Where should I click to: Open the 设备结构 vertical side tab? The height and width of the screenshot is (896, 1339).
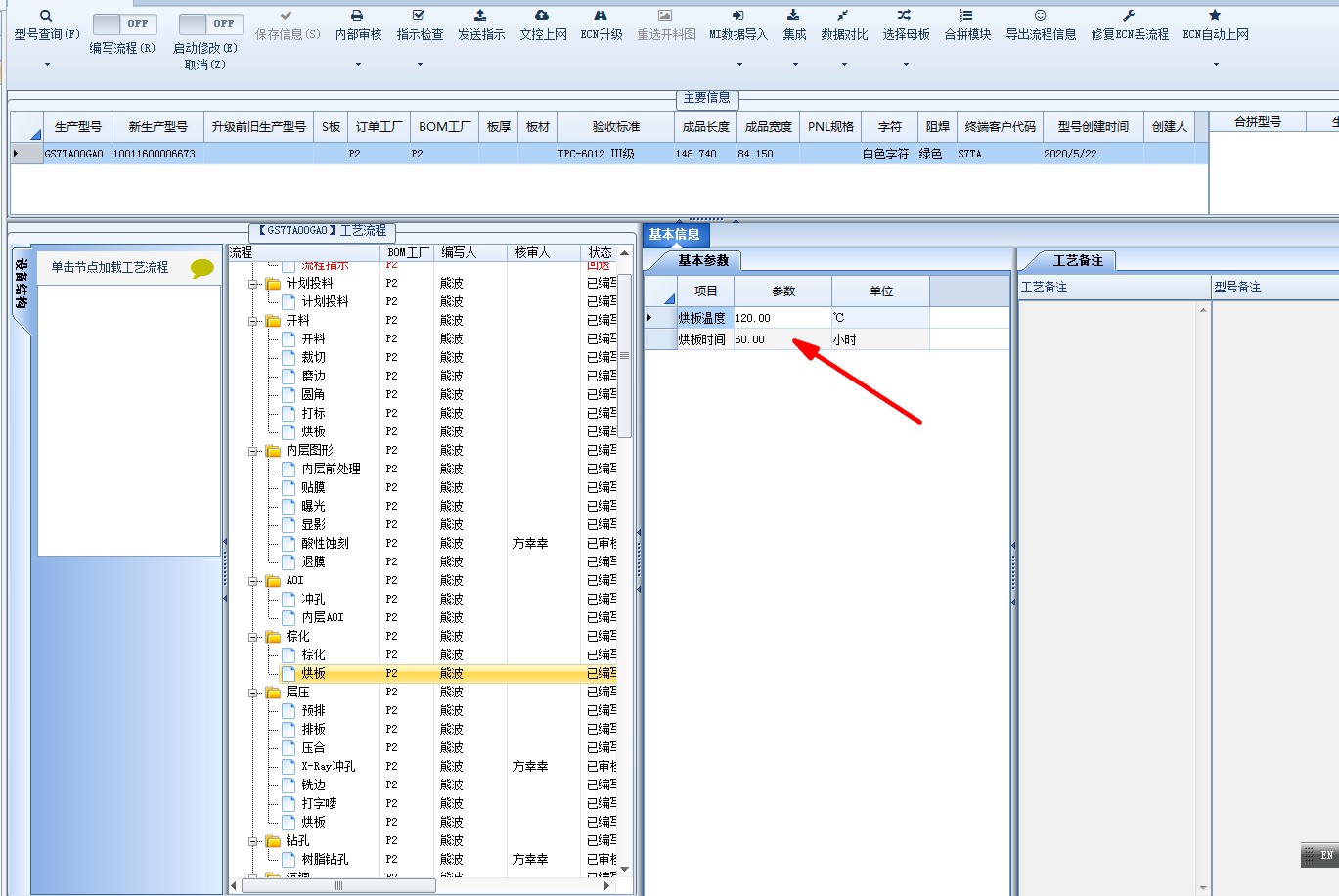click(x=21, y=286)
